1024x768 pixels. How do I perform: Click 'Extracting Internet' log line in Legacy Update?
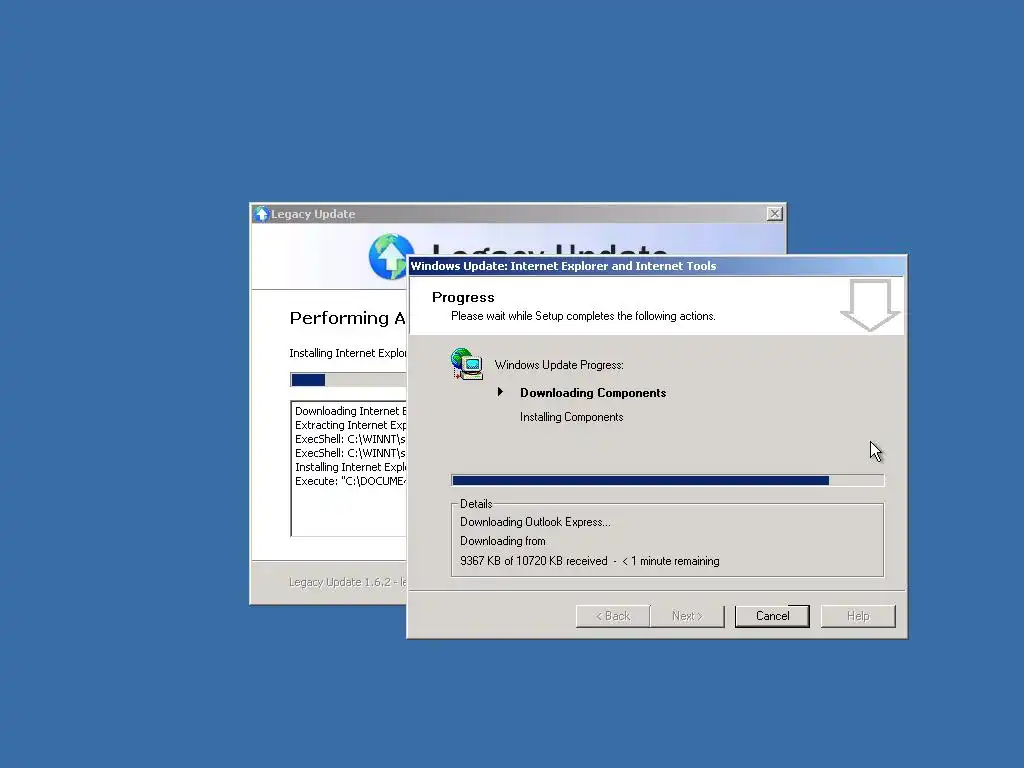[351, 425]
